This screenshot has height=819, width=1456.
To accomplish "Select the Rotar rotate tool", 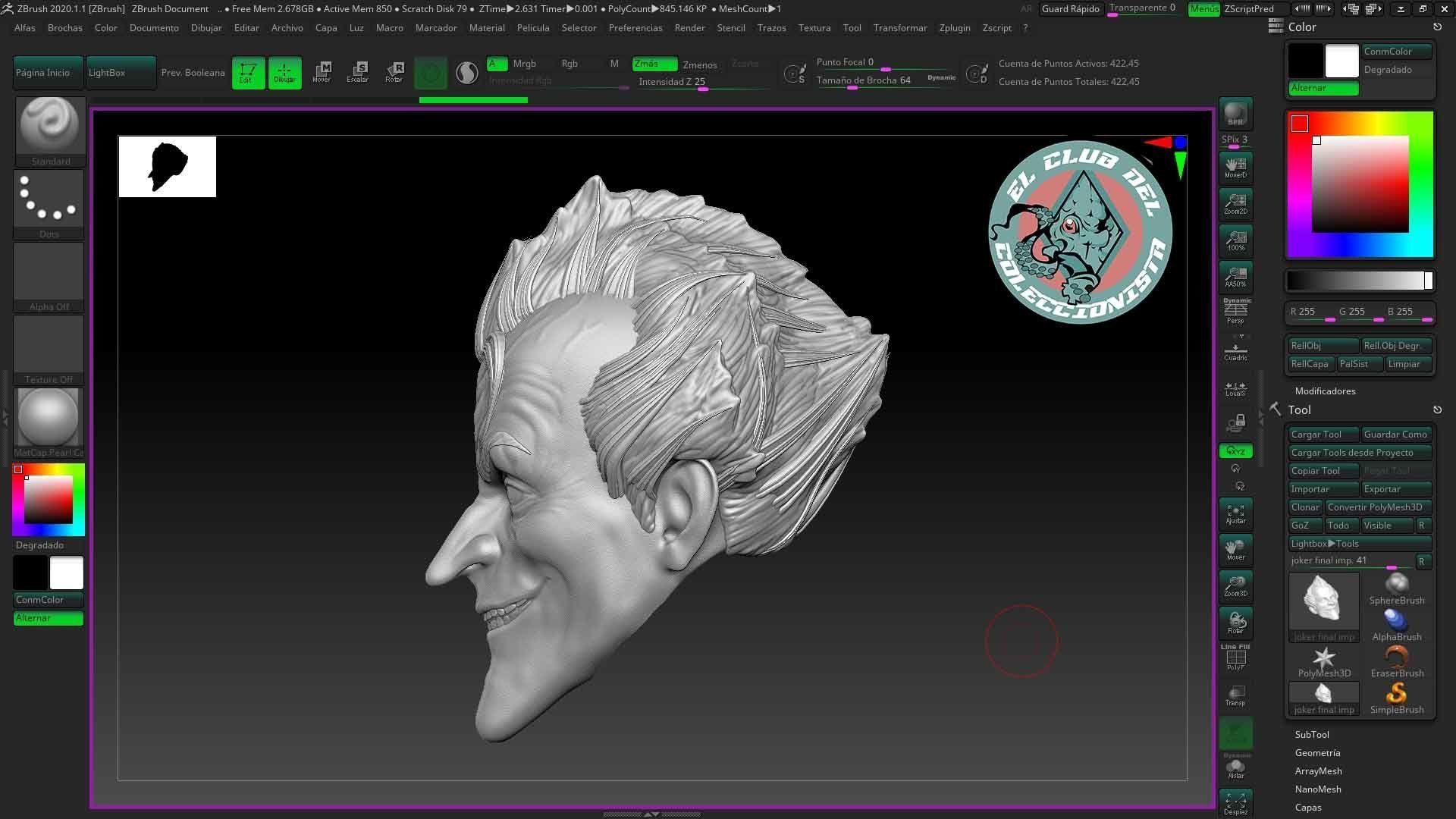I will click(x=394, y=73).
